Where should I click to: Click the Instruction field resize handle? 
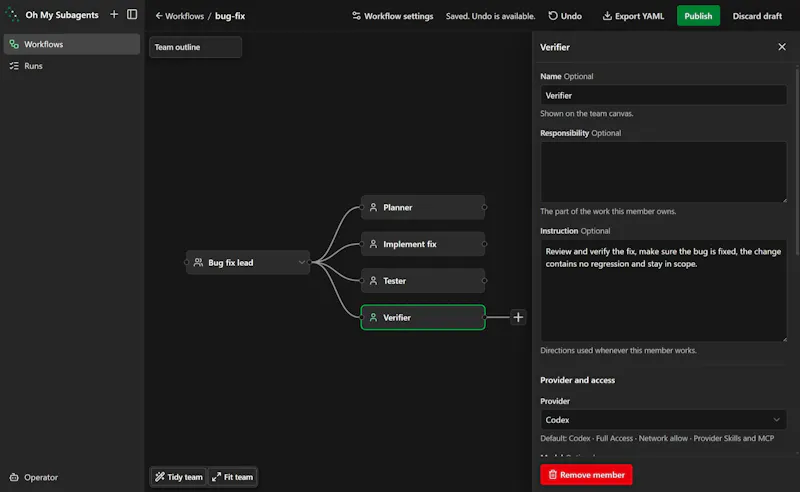point(784,338)
